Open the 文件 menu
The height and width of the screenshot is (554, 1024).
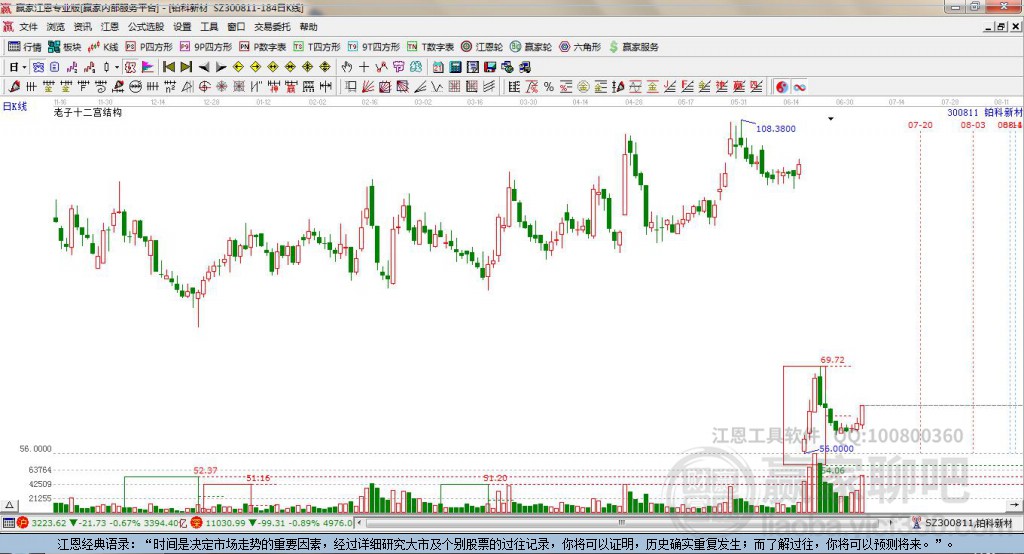28,27
